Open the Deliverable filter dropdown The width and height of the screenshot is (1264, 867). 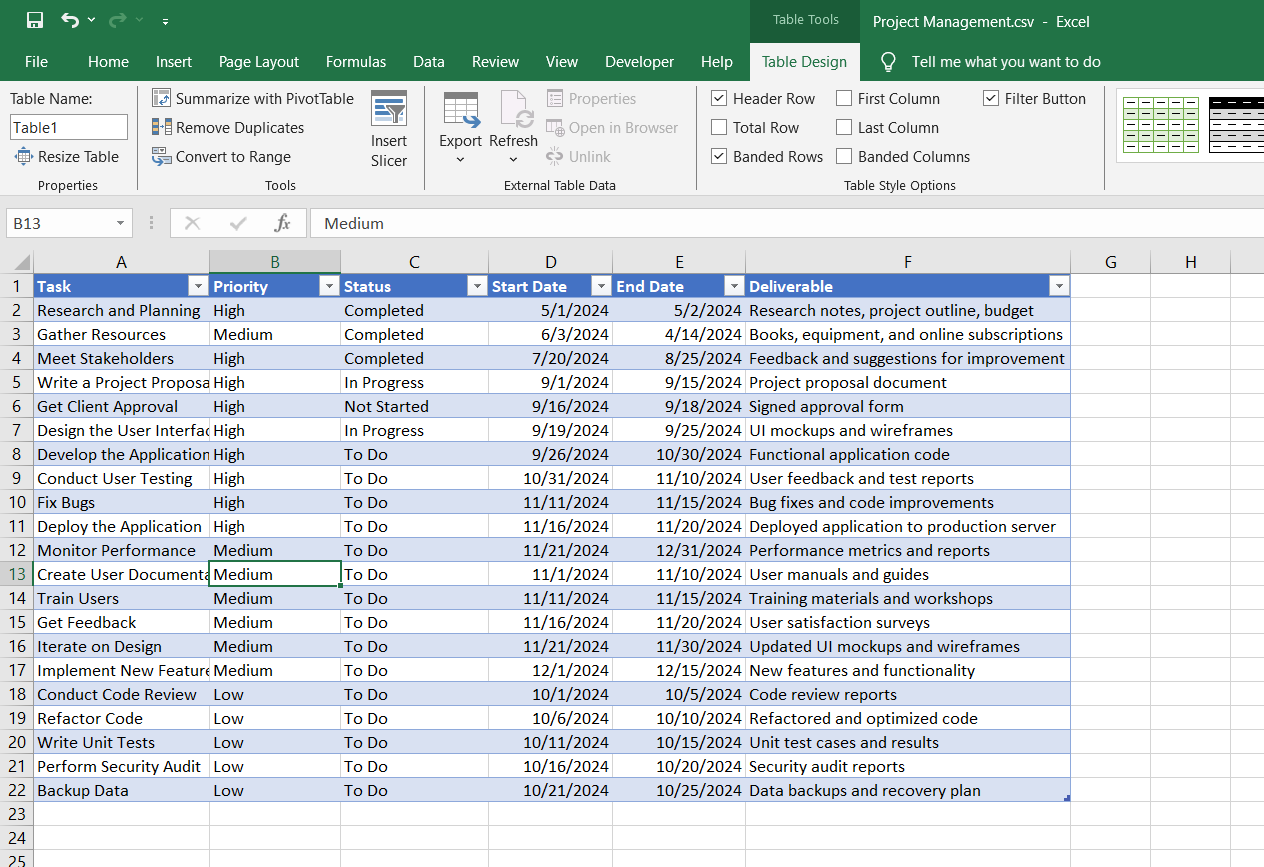1059,286
